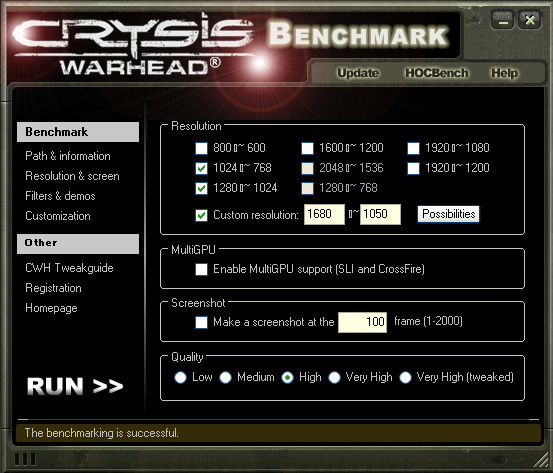Screen dimensions: 553x473
Task: Uncheck the 1024 x 768 resolution
Action: point(201,168)
